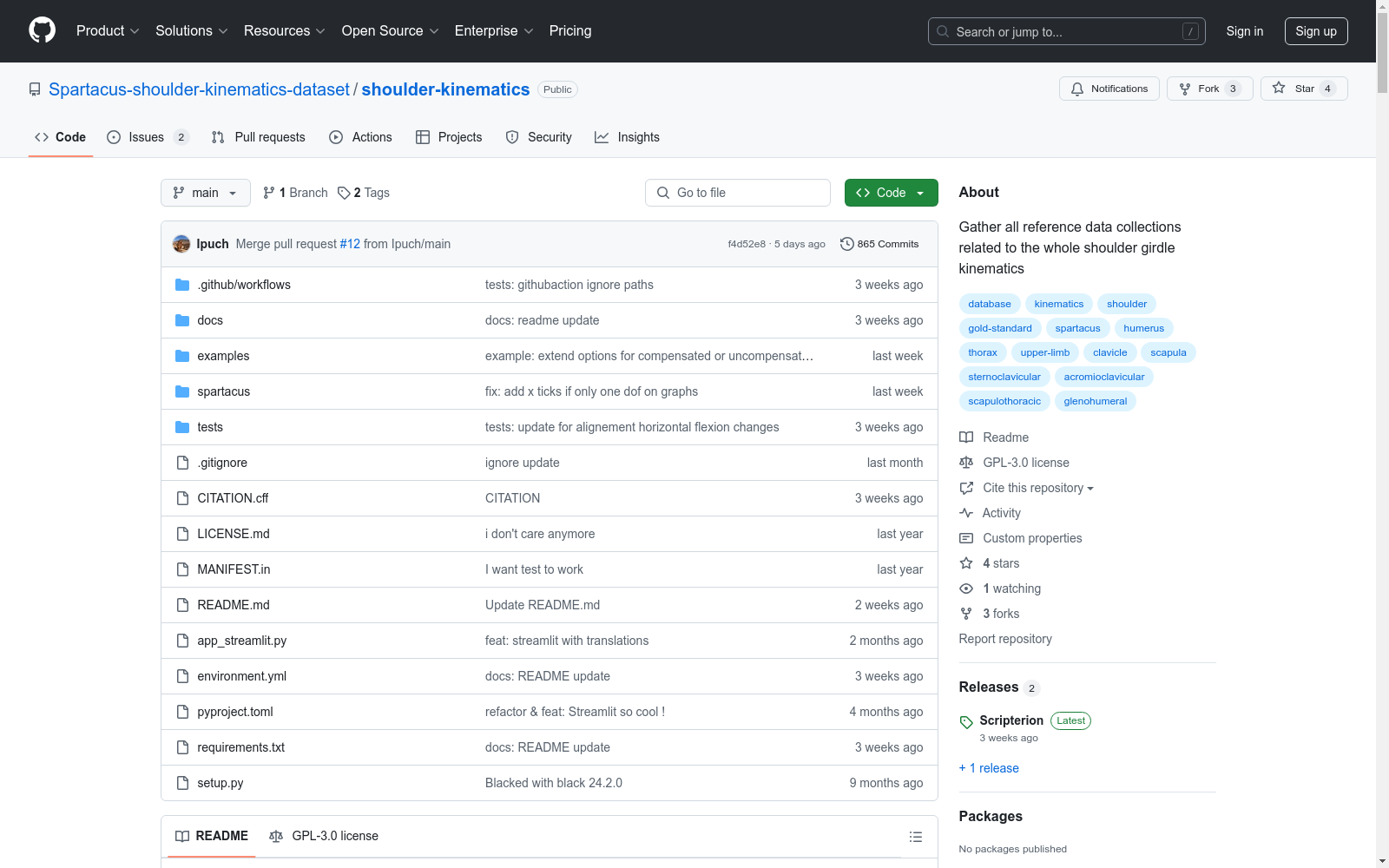Open pull request #12 link
The height and width of the screenshot is (868, 1389).
pyautogui.click(x=350, y=244)
